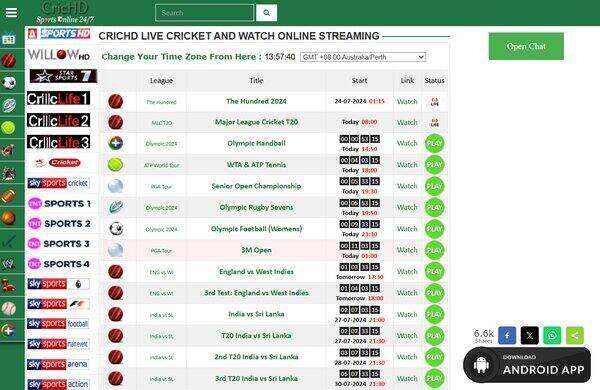Open the Sports HD channel
Screen dimensions: 600x390
[x=59, y=34]
